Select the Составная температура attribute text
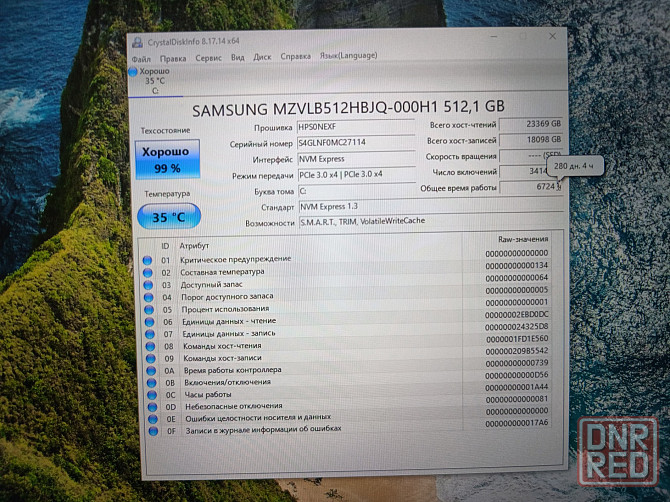Screen dimensions: 670x502 pyautogui.click(x=222, y=272)
